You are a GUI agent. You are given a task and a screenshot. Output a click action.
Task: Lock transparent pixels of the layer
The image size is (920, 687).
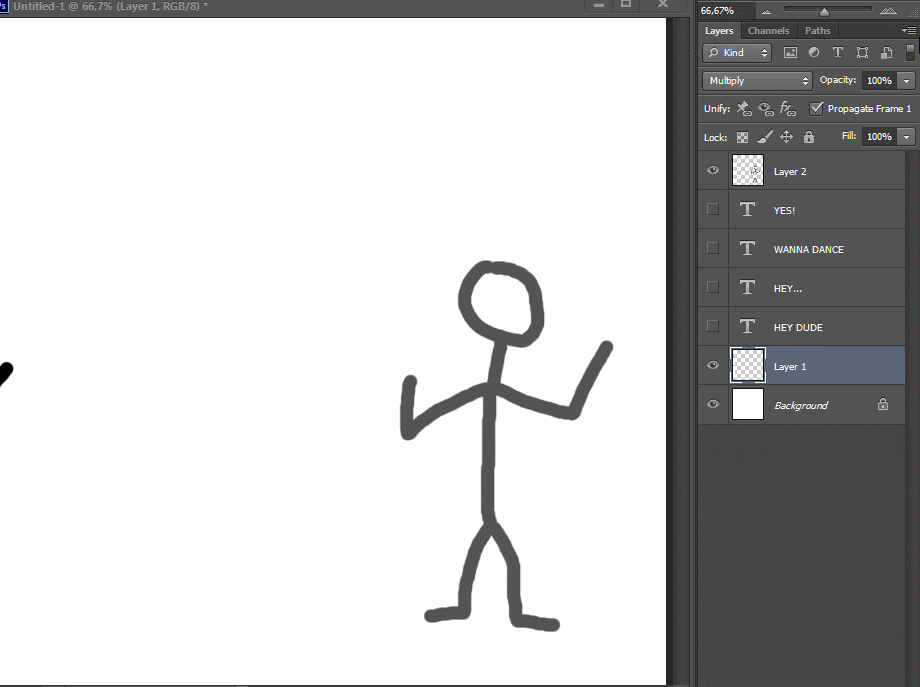742,137
